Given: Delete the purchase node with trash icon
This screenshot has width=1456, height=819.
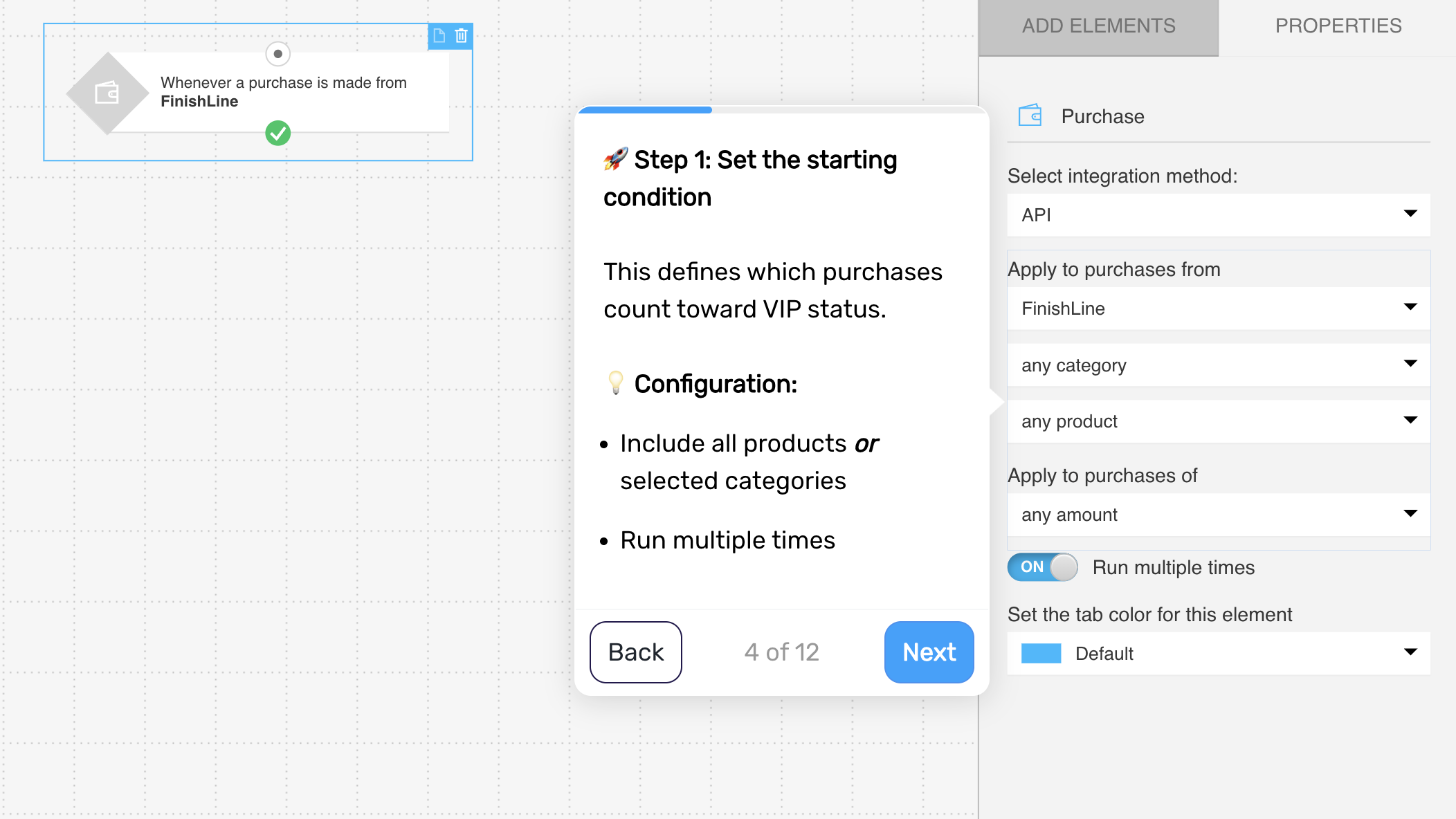Looking at the screenshot, I should (x=462, y=35).
